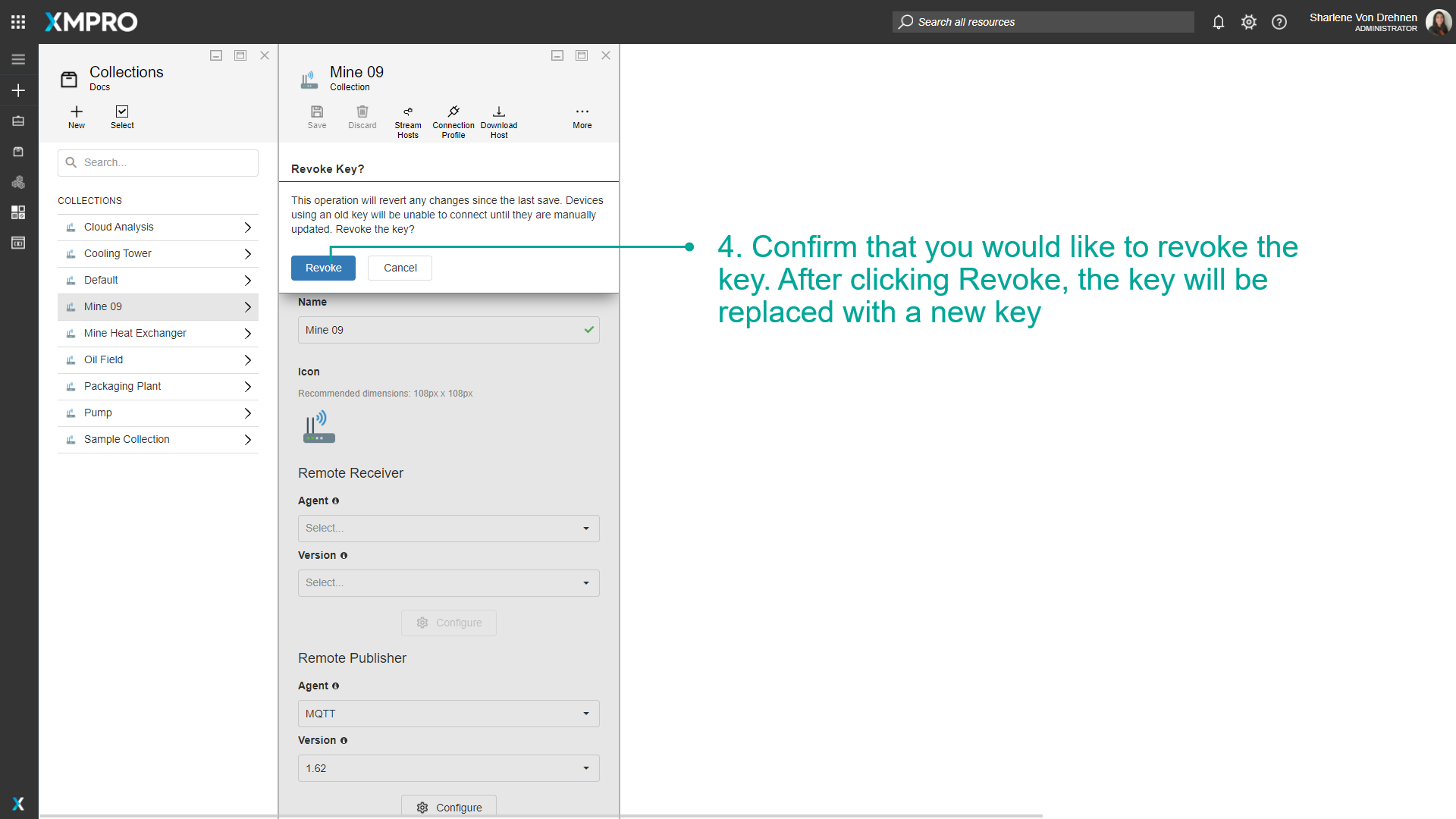Open notifications bell icon
This screenshot has width=1456, height=819.
click(1219, 22)
